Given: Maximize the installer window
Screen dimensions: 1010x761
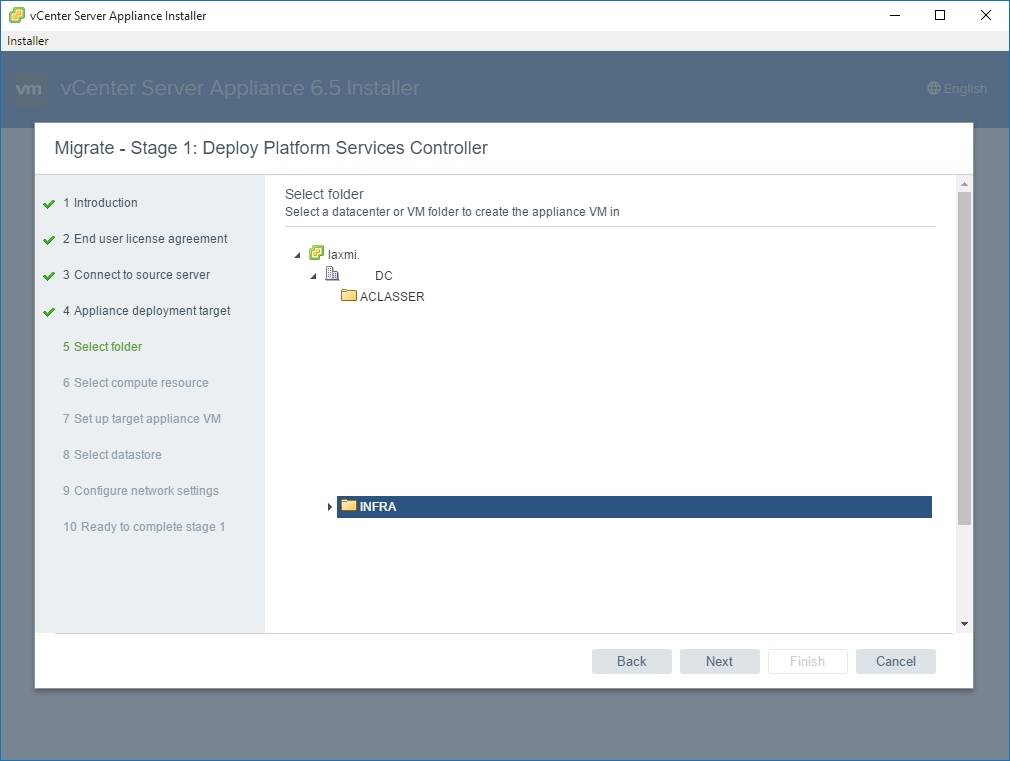Looking at the screenshot, I should pyautogui.click(x=940, y=15).
